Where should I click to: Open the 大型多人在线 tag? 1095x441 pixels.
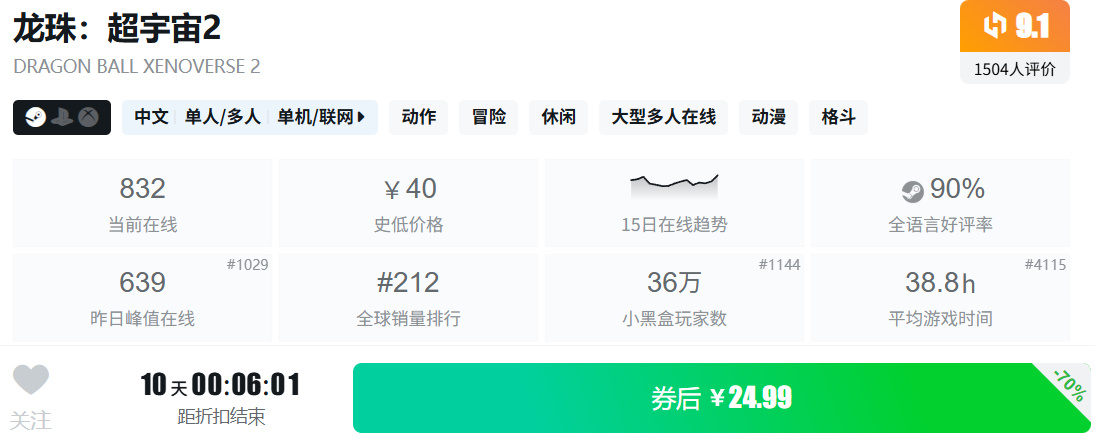[663, 117]
